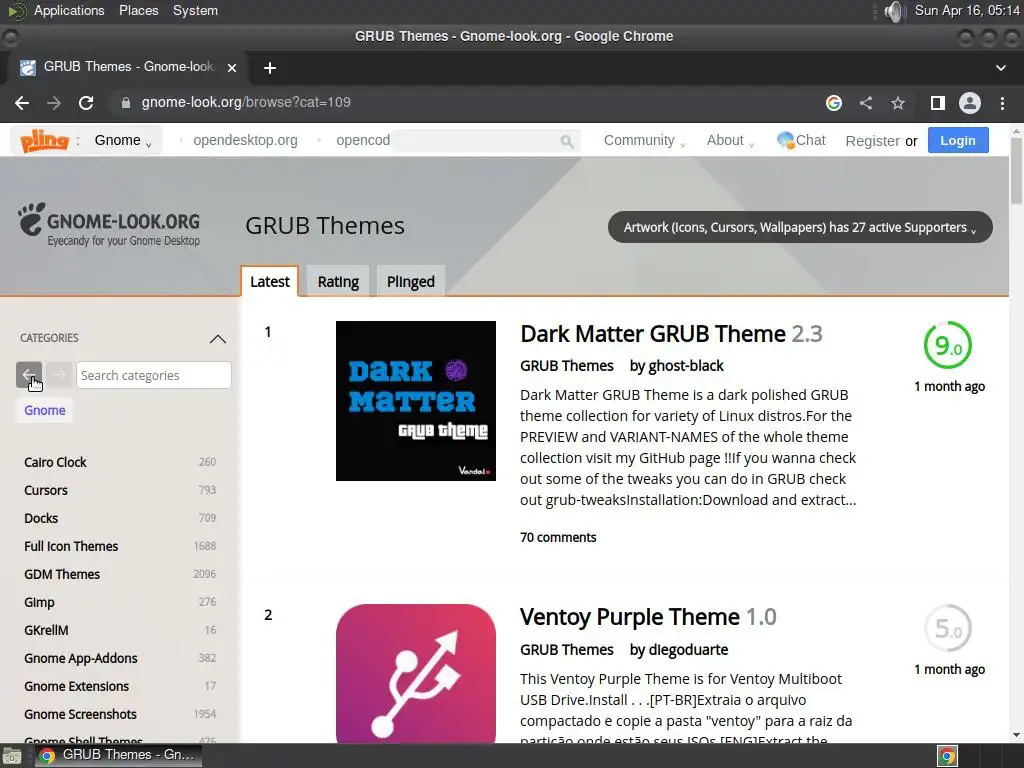
Task: Click the Chrome icon in bottom-right tray
Action: point(947,756)
